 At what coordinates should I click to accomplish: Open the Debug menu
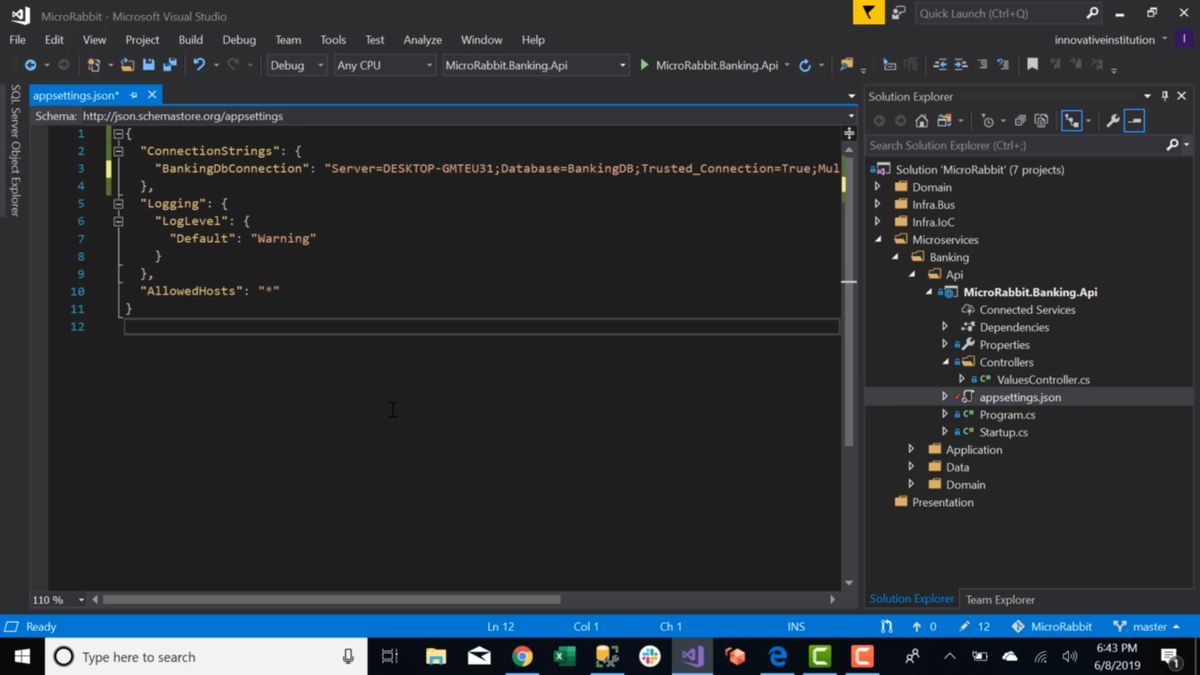coord(239,40)
